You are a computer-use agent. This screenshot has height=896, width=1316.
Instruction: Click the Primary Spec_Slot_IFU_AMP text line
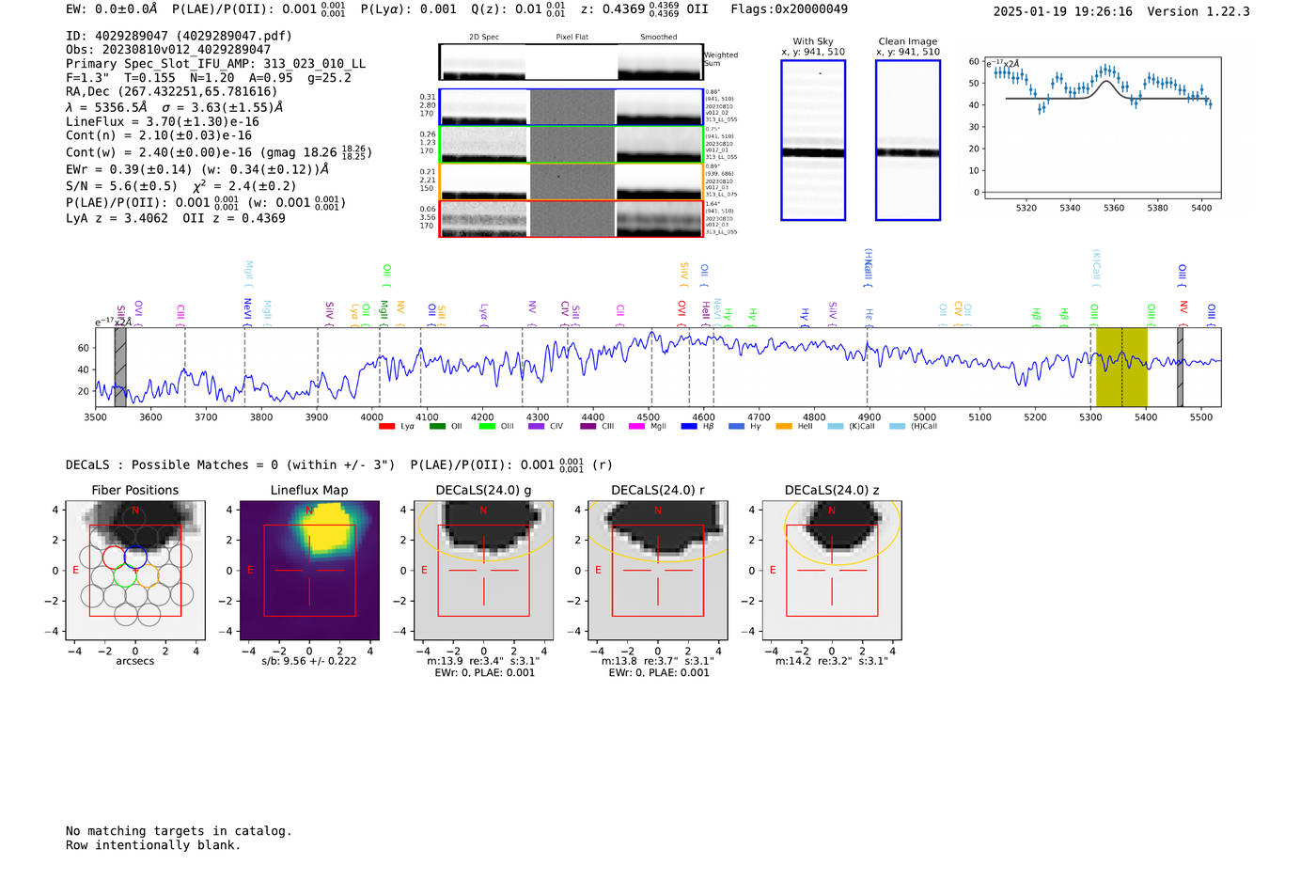tap(215, 64)
